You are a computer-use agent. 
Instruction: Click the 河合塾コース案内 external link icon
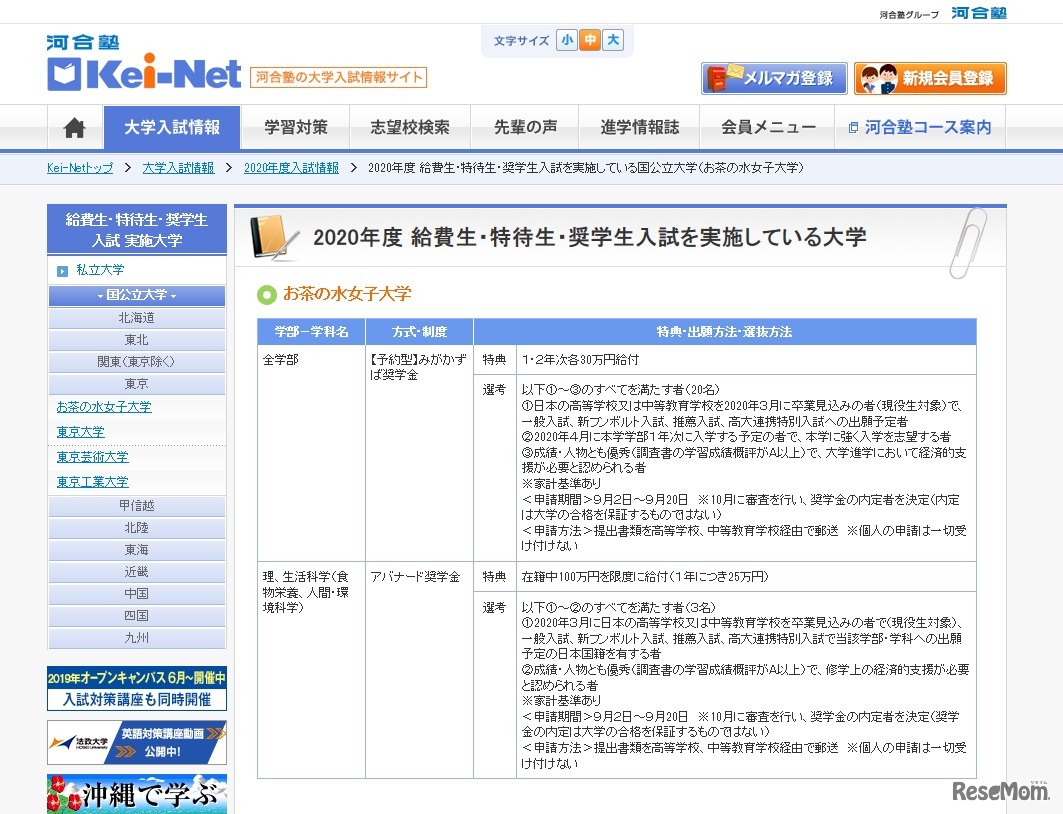[x=855, y=127]
